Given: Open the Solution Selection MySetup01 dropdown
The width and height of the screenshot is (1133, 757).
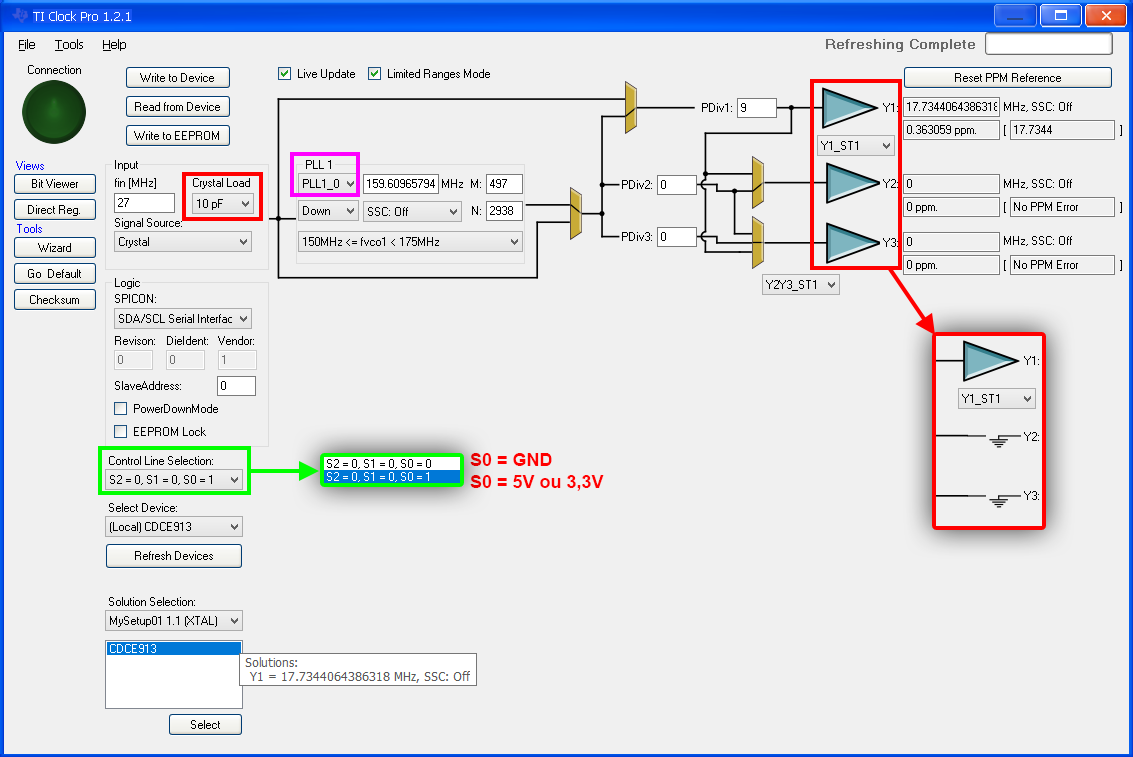Looking at the screenshot, I should pyautogui.click(x=174, y=621).
